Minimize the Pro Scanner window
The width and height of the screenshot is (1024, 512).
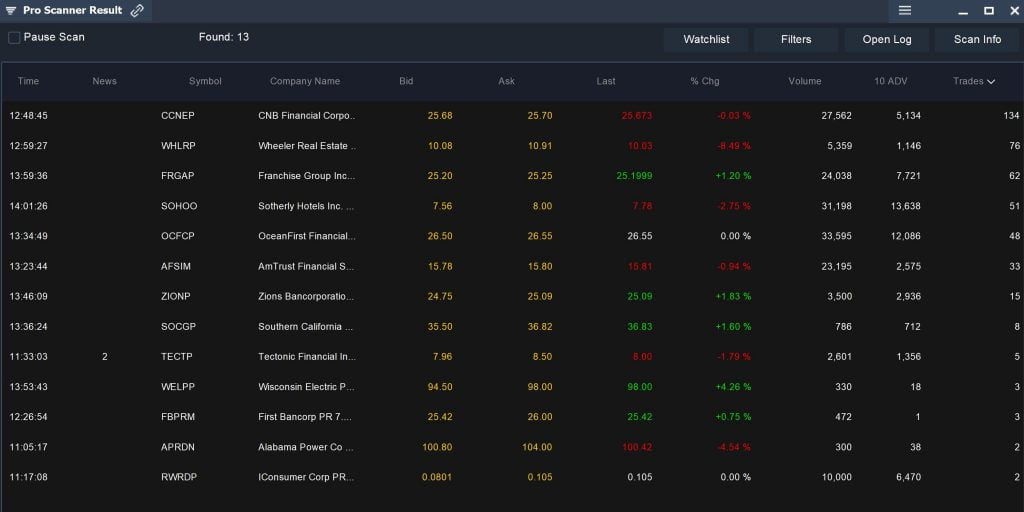point(963,11)
